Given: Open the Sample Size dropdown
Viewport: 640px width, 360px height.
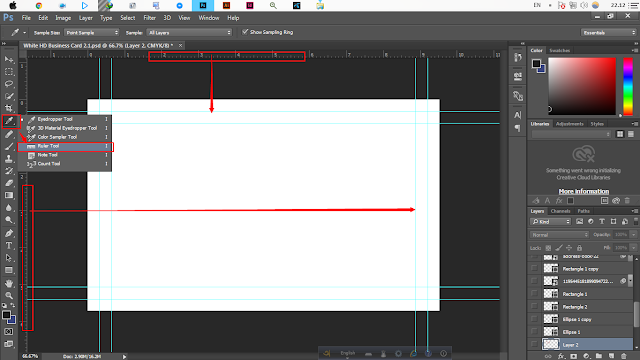Looking at the screenshot, I should click(92, 32).
